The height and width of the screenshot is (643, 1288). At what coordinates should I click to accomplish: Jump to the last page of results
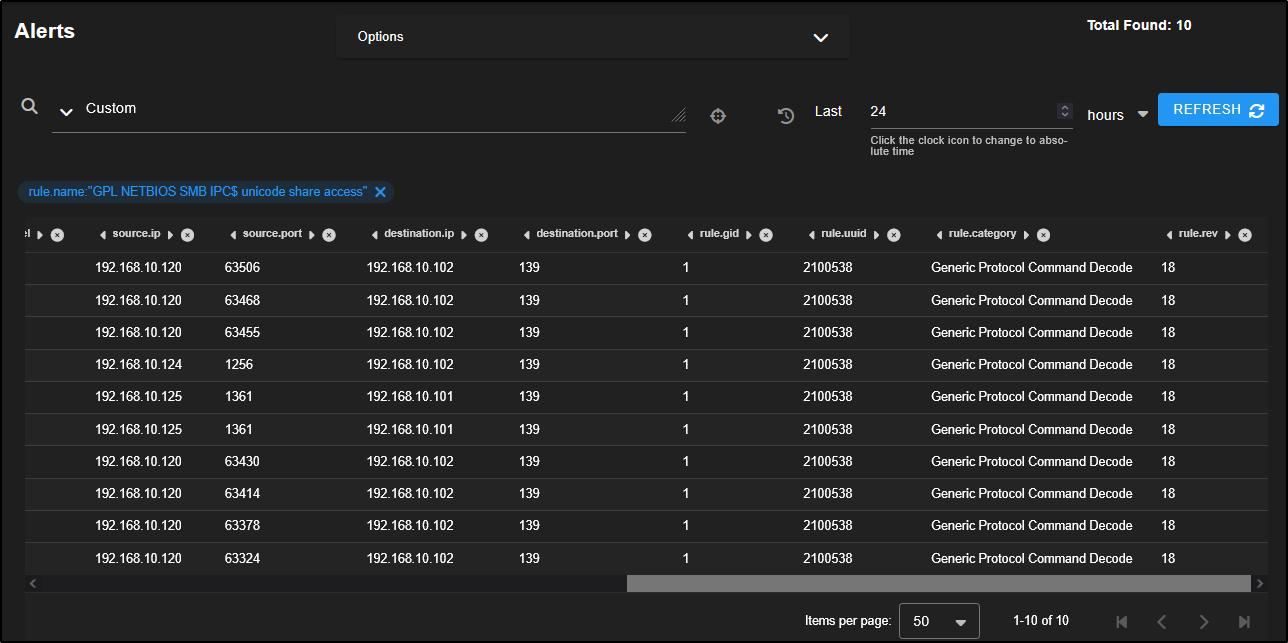tap(1244, 622)
